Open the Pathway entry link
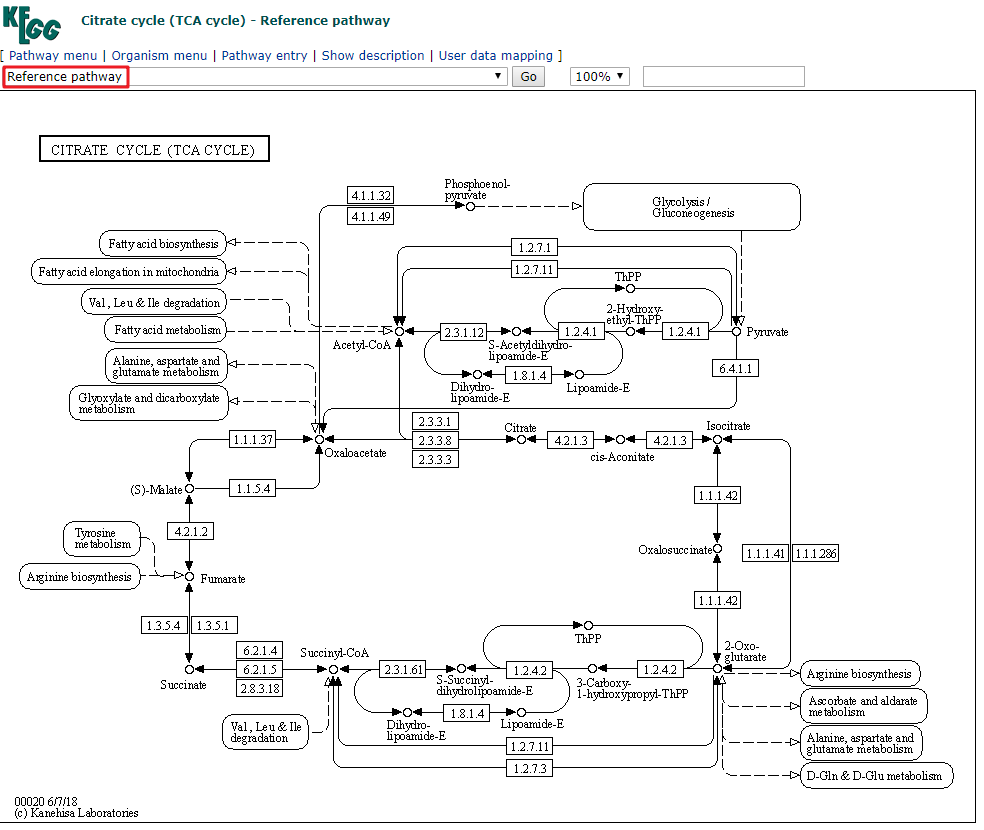 [x=264, y=55]
